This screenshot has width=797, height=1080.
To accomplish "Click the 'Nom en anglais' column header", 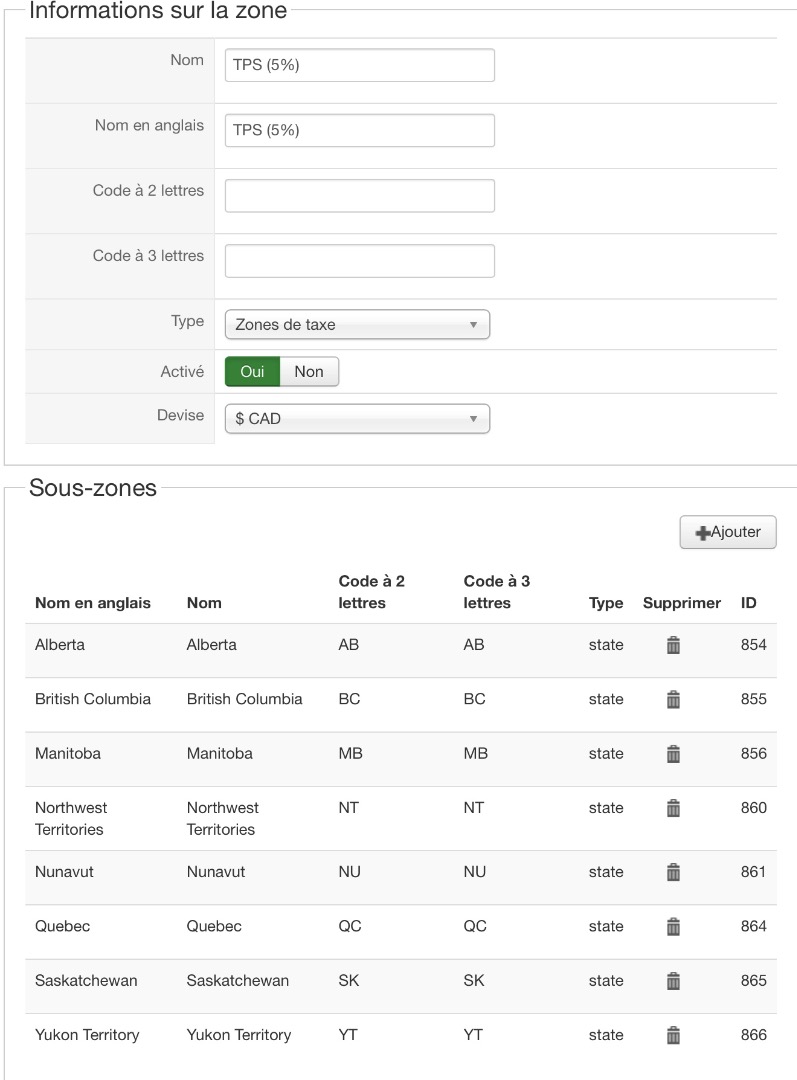I will [93, 603].
